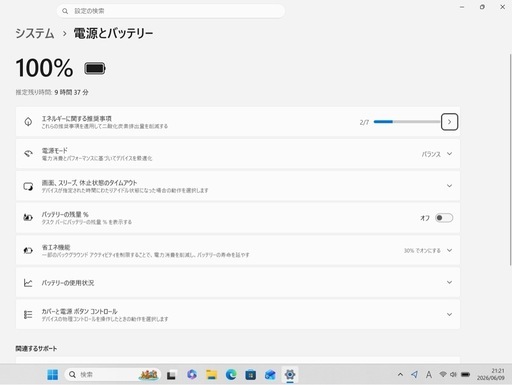Click the 関連するサポート heading

click(x=36, y=349)
